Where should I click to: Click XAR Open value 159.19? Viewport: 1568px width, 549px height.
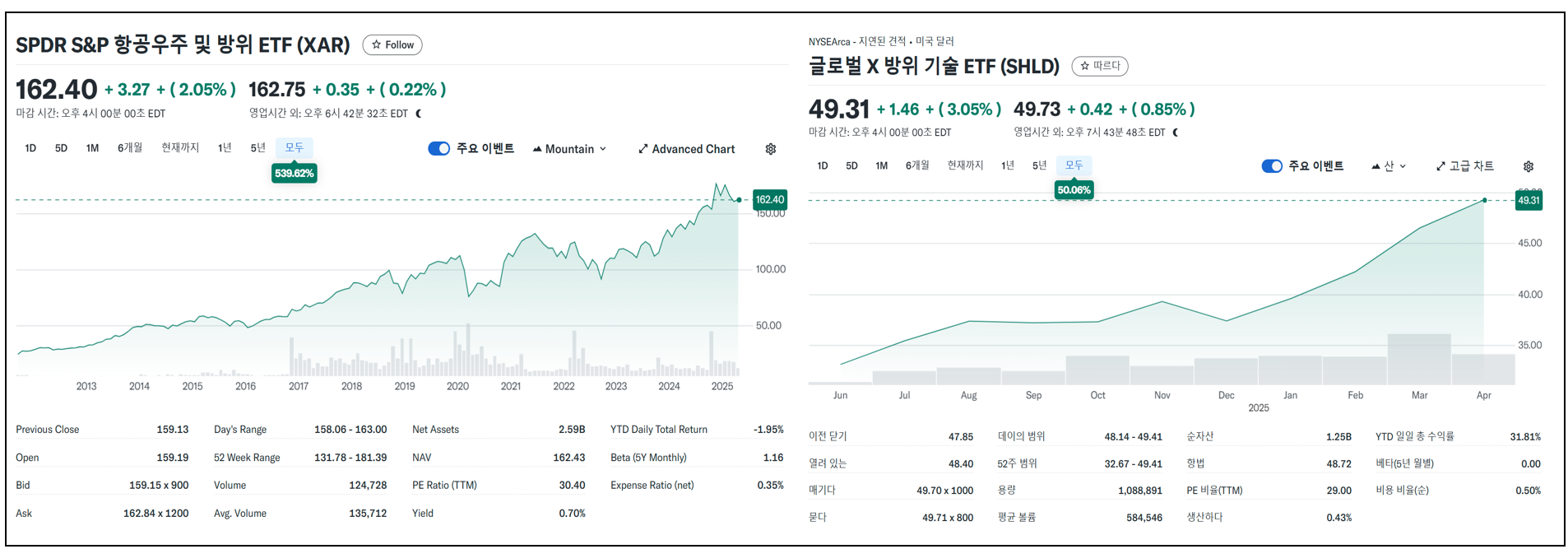click(x=173, y=458)
